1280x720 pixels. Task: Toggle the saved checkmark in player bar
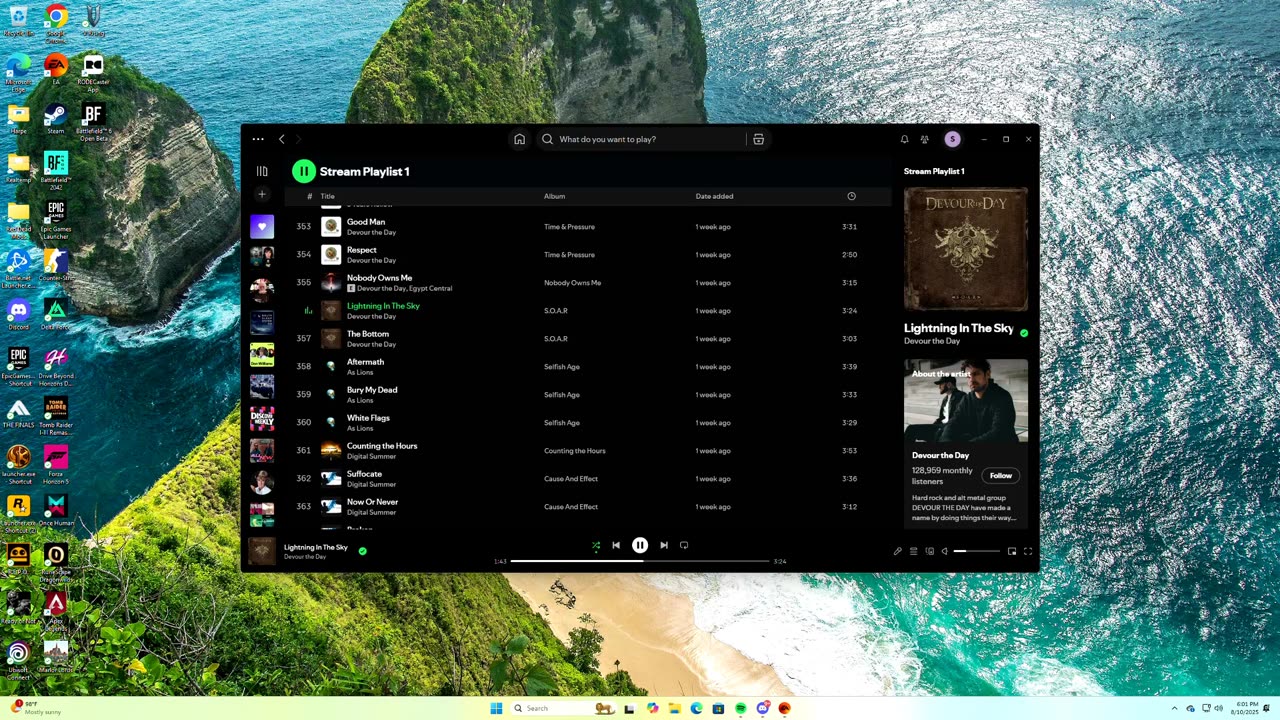pyautogui.click(x=363, y=550)
